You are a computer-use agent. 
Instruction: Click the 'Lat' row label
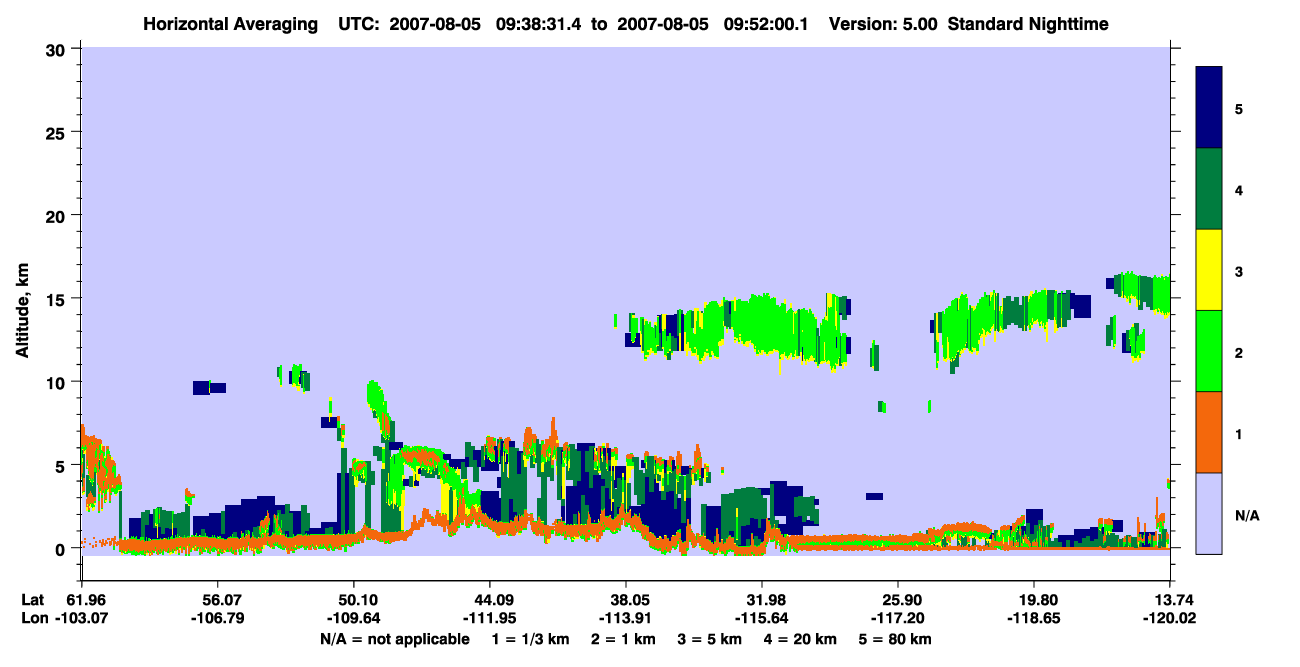33,600
